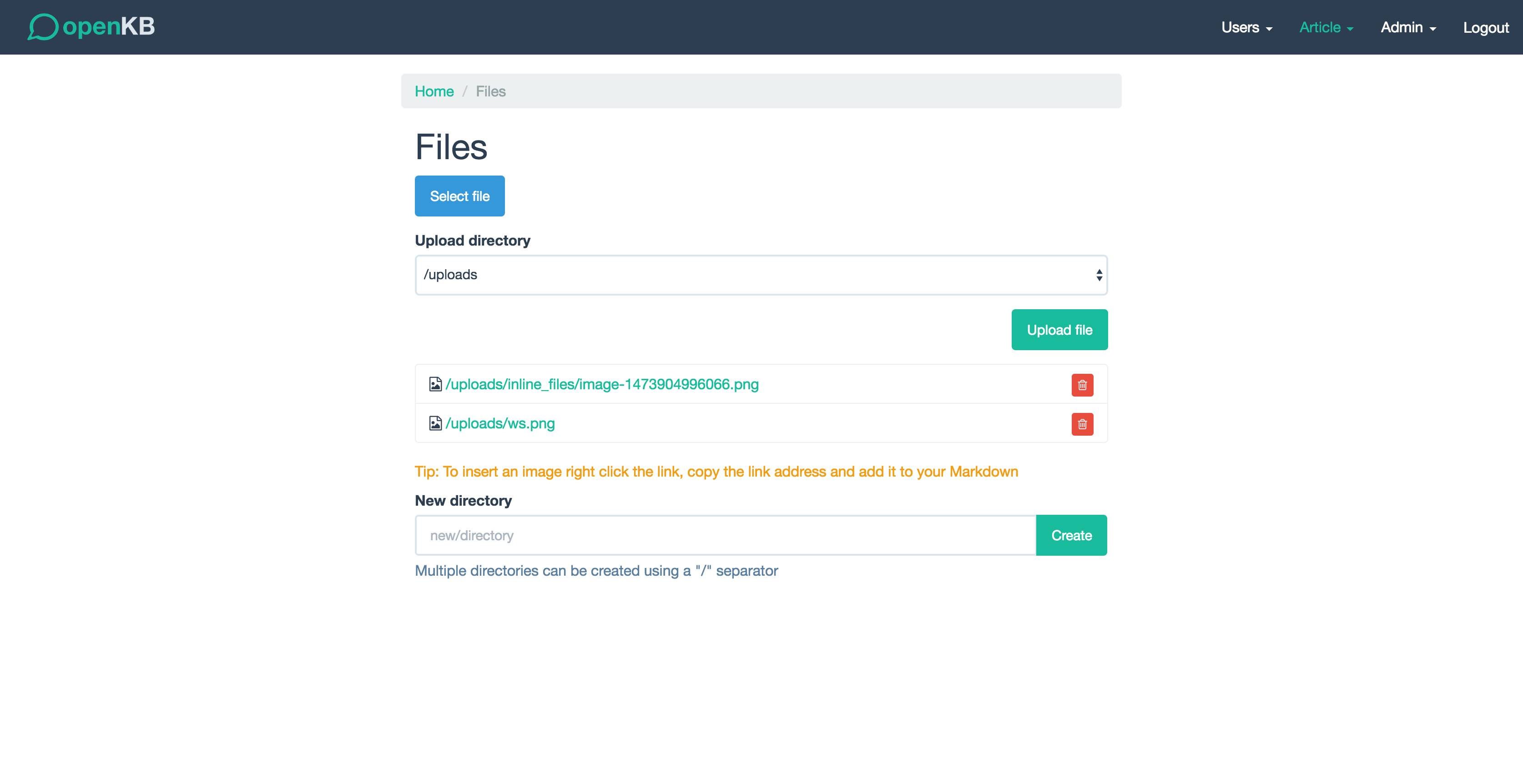Go to Home via breadcrumb link
The height and width of the screenshot is (784, 1523).
pyautogui.click(x=434, y=91)
